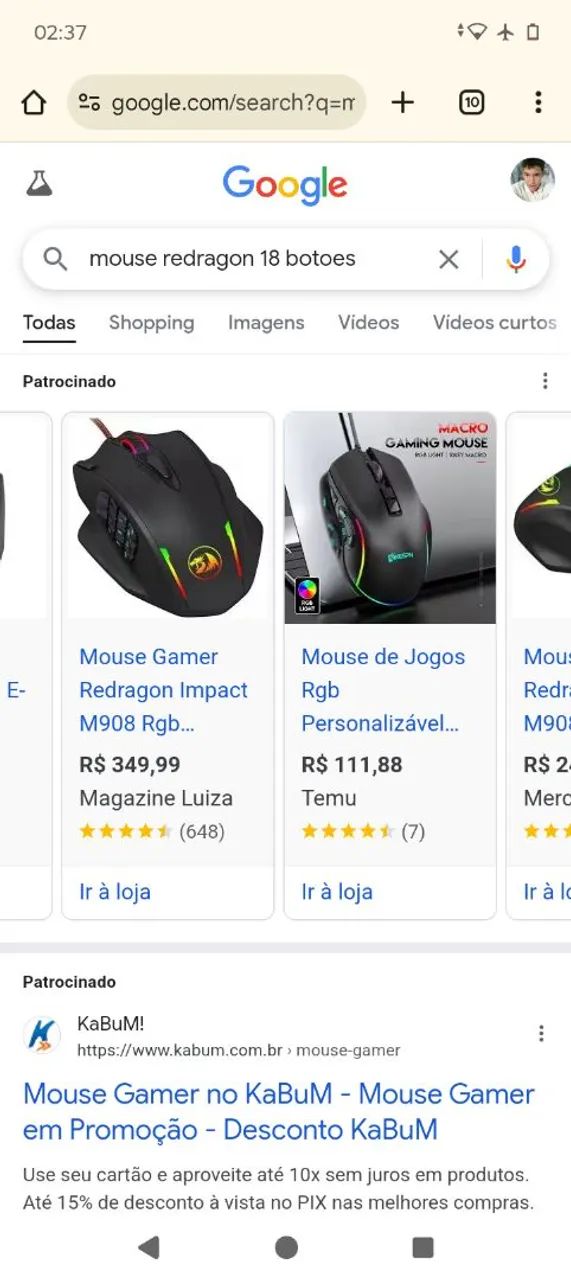Switch to the Imagens tab

pos(266,322)
